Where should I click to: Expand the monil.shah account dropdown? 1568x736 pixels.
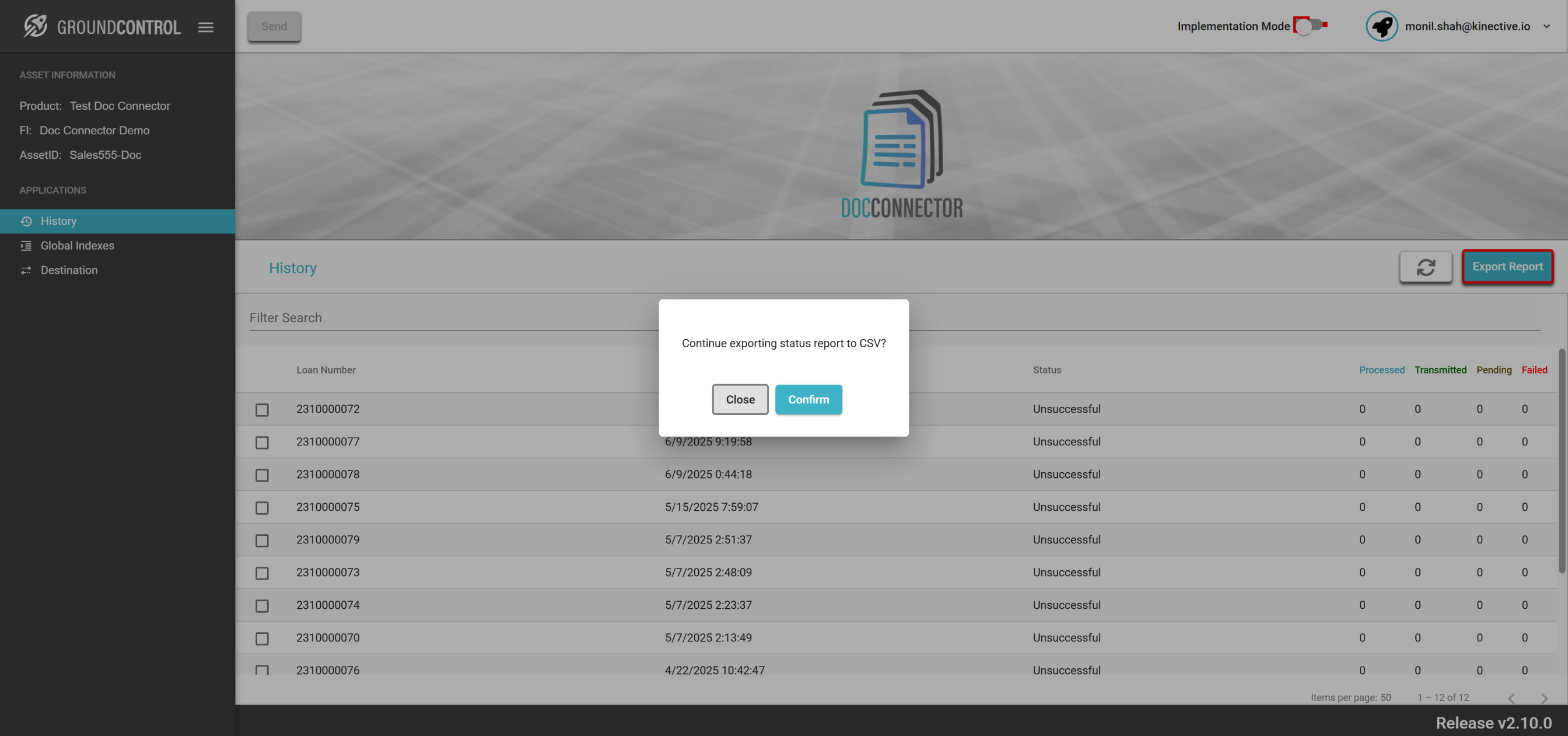click(x=1546, y=26)
